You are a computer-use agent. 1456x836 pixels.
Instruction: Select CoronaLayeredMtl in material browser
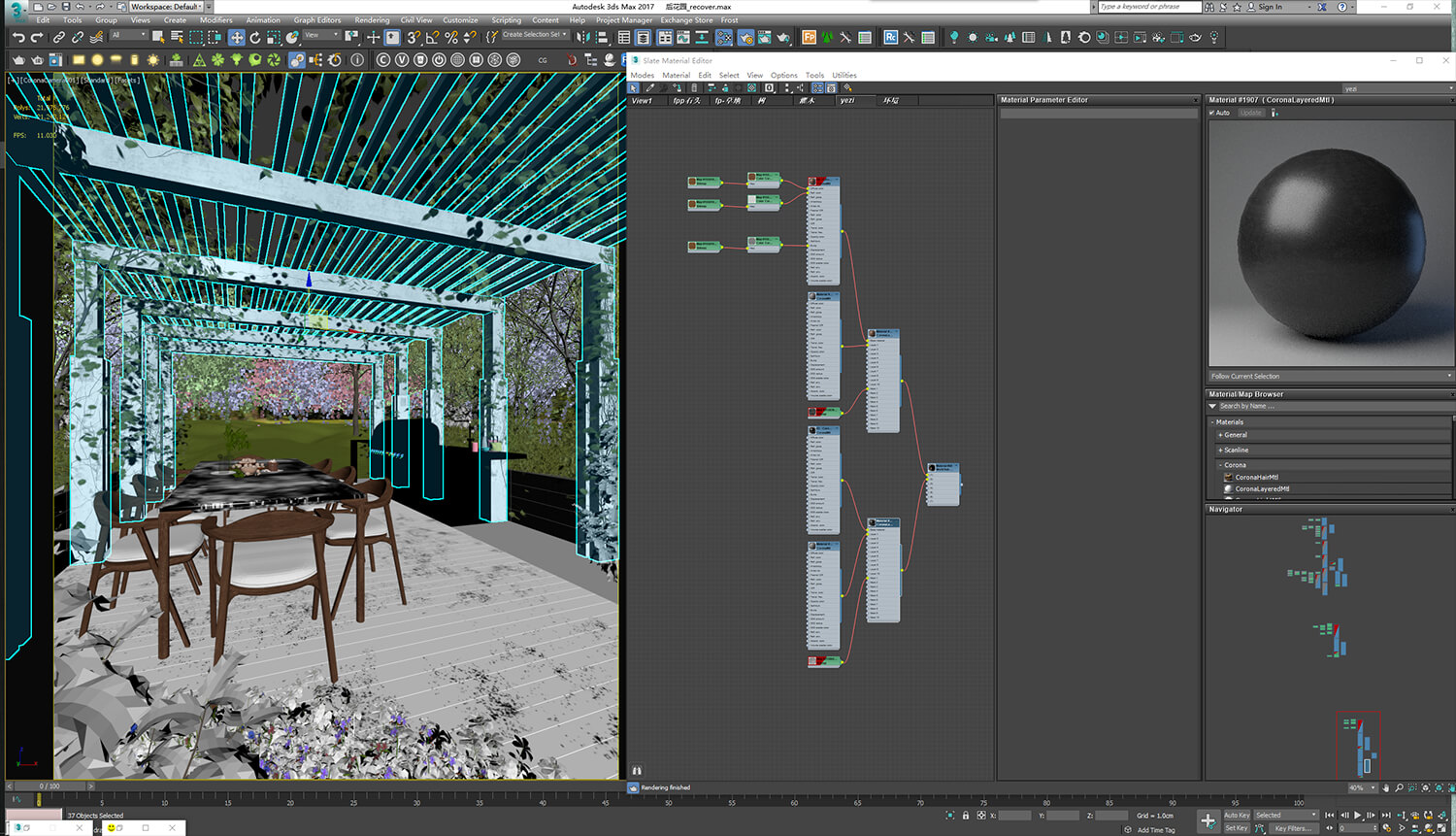coord(1262,489)
